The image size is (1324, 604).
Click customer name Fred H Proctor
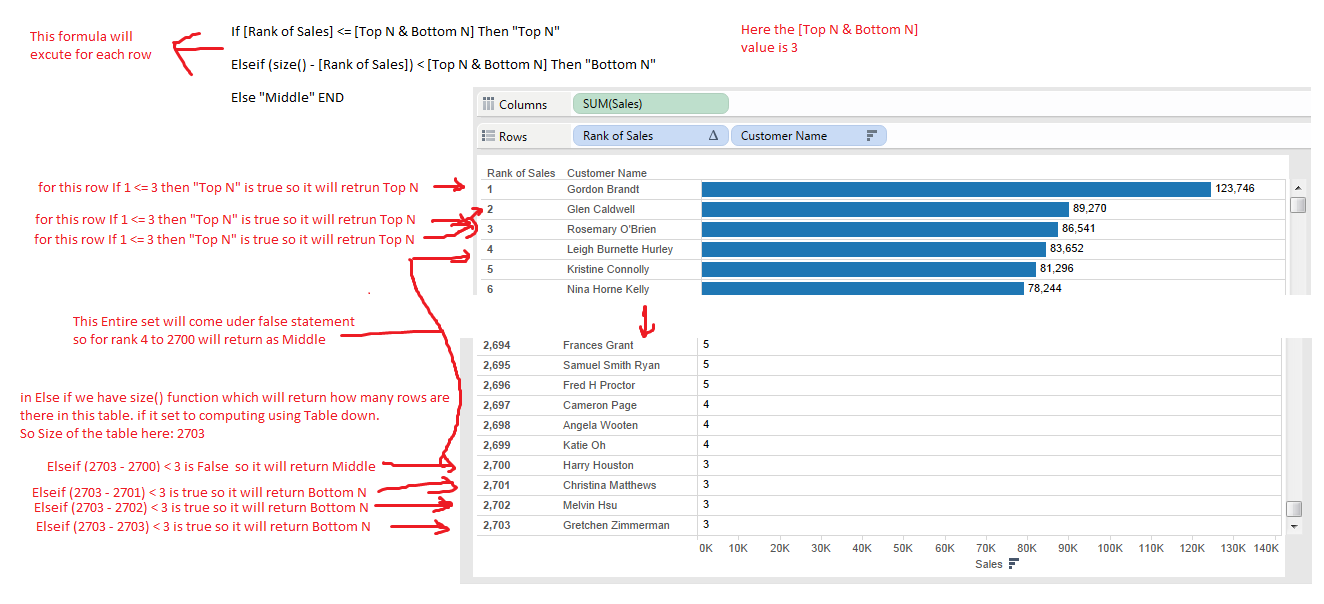tap(599, 385)
